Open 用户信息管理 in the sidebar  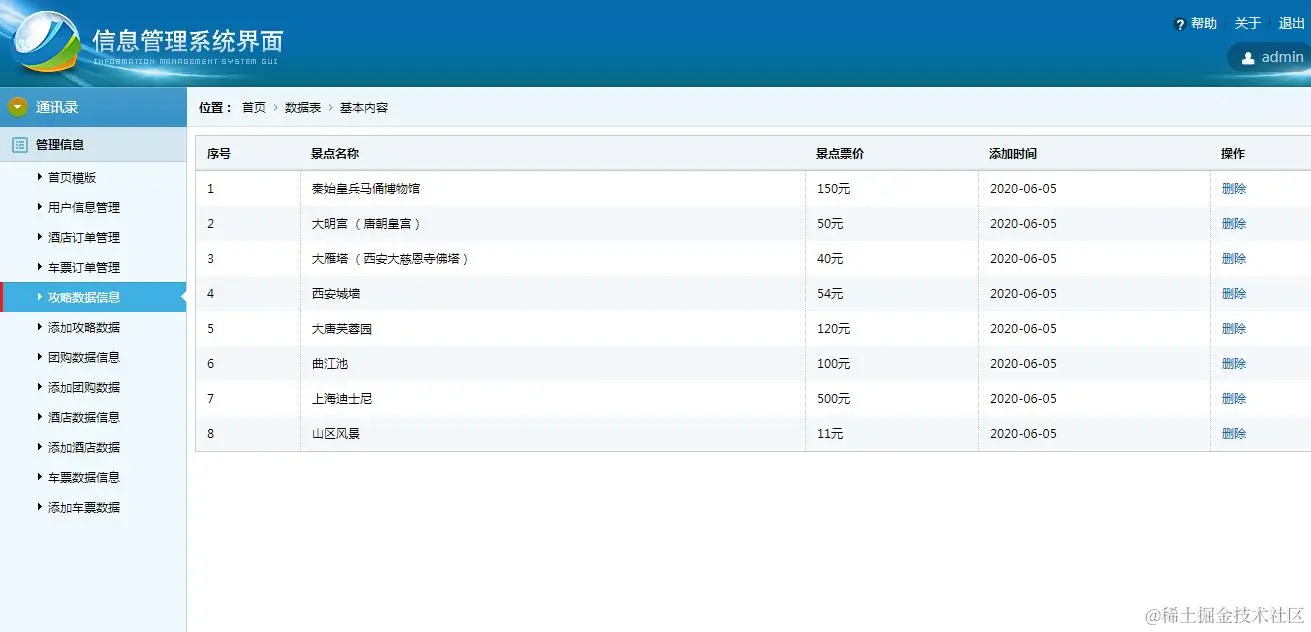coord(84,207)
